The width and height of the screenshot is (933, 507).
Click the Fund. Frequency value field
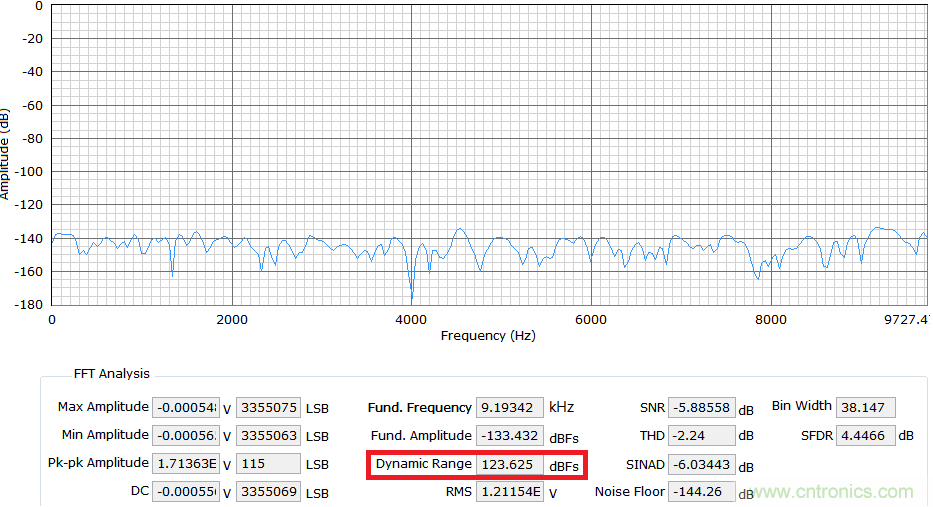pyautogui.click(x=510, y=408)
